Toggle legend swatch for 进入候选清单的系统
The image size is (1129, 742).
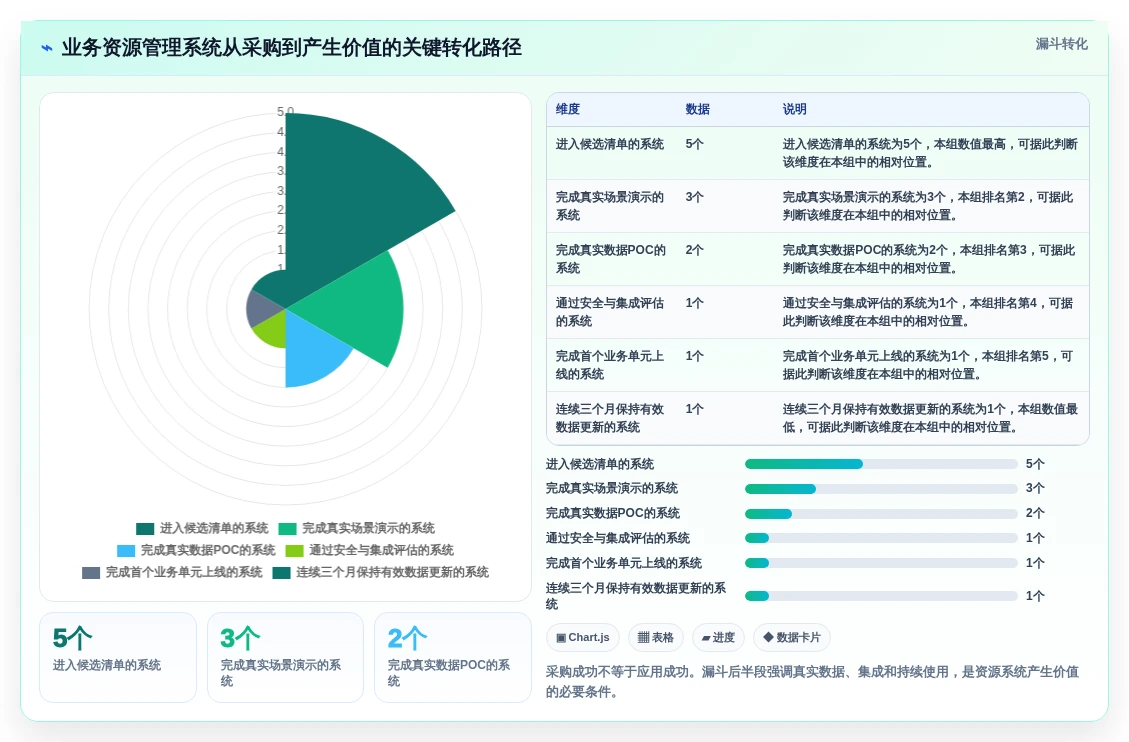pos(145,529)
